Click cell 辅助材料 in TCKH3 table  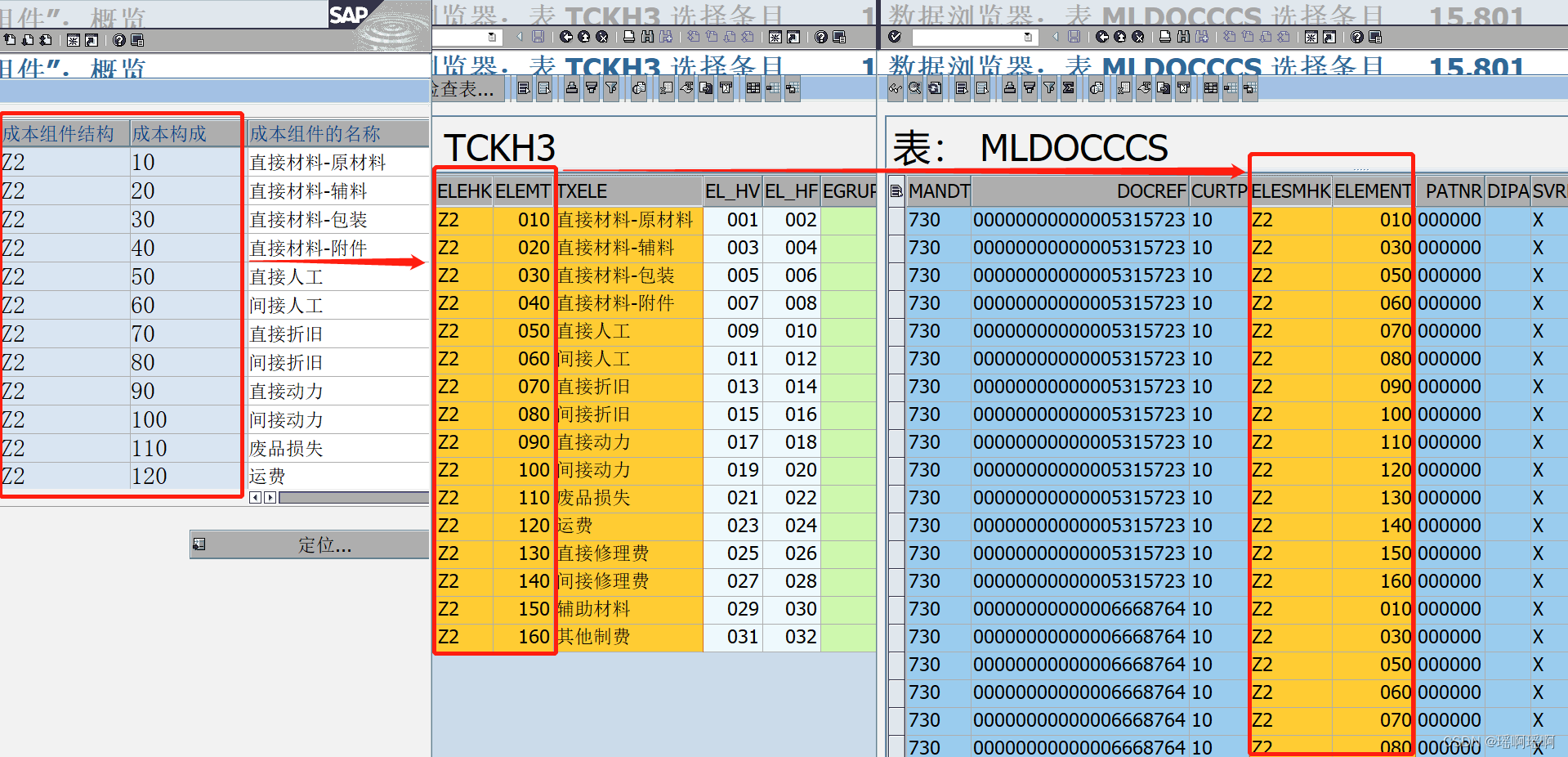tap(628, 609)
